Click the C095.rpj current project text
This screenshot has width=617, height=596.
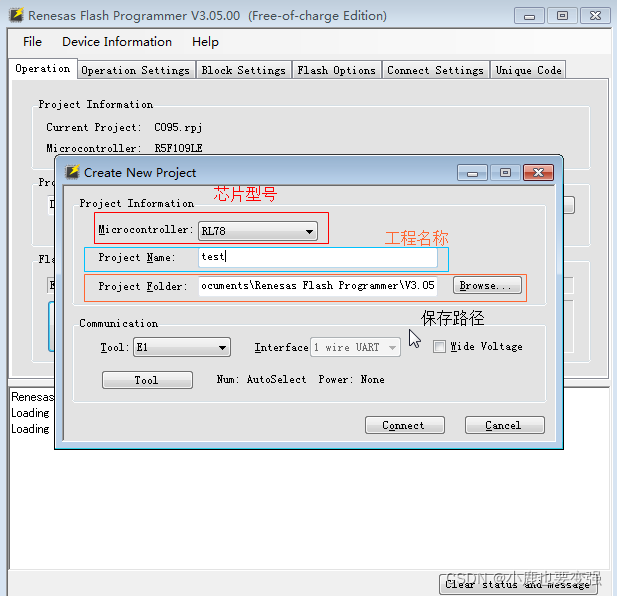(178, 127)
